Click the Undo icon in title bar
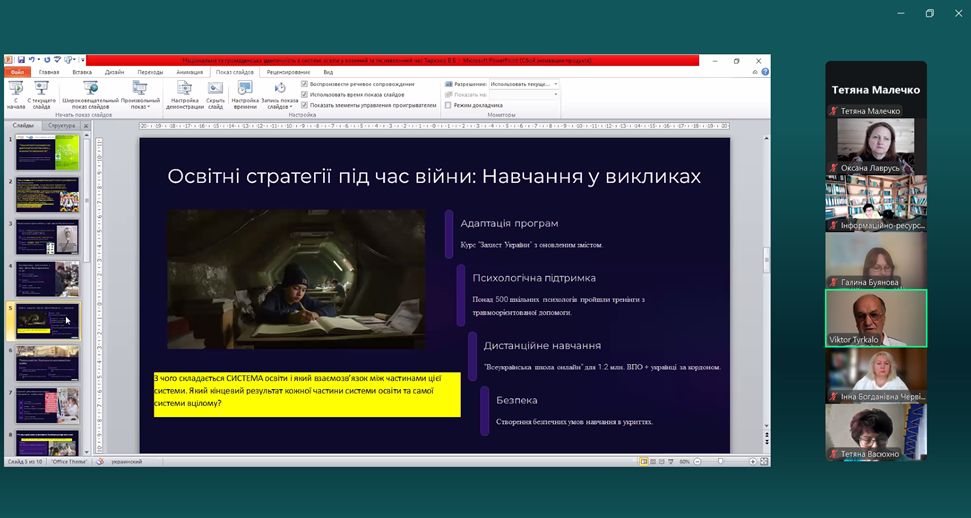This screenshot has width=971, height=518. 32,60
